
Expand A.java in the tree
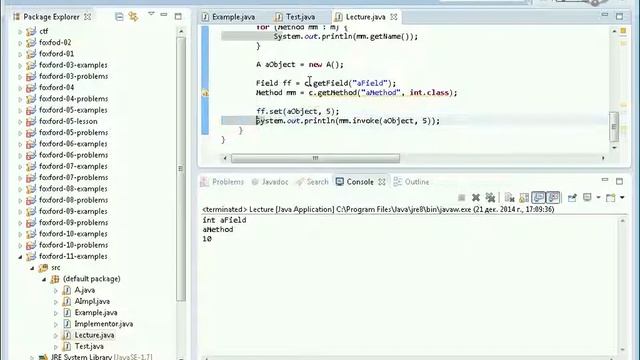pos(56,291)
